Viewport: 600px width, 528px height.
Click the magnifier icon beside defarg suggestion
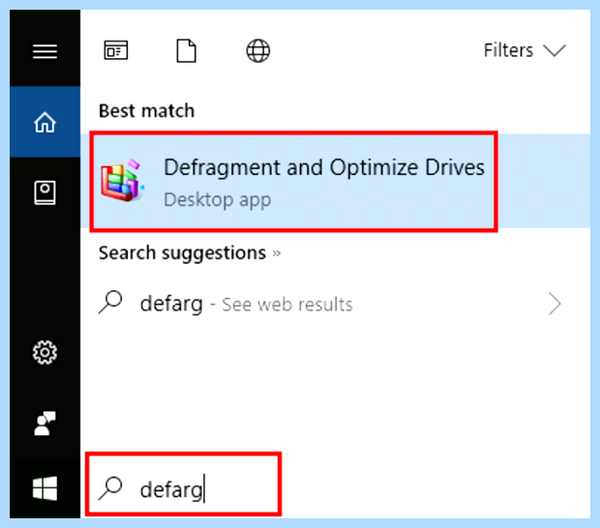tap(111, 303)
